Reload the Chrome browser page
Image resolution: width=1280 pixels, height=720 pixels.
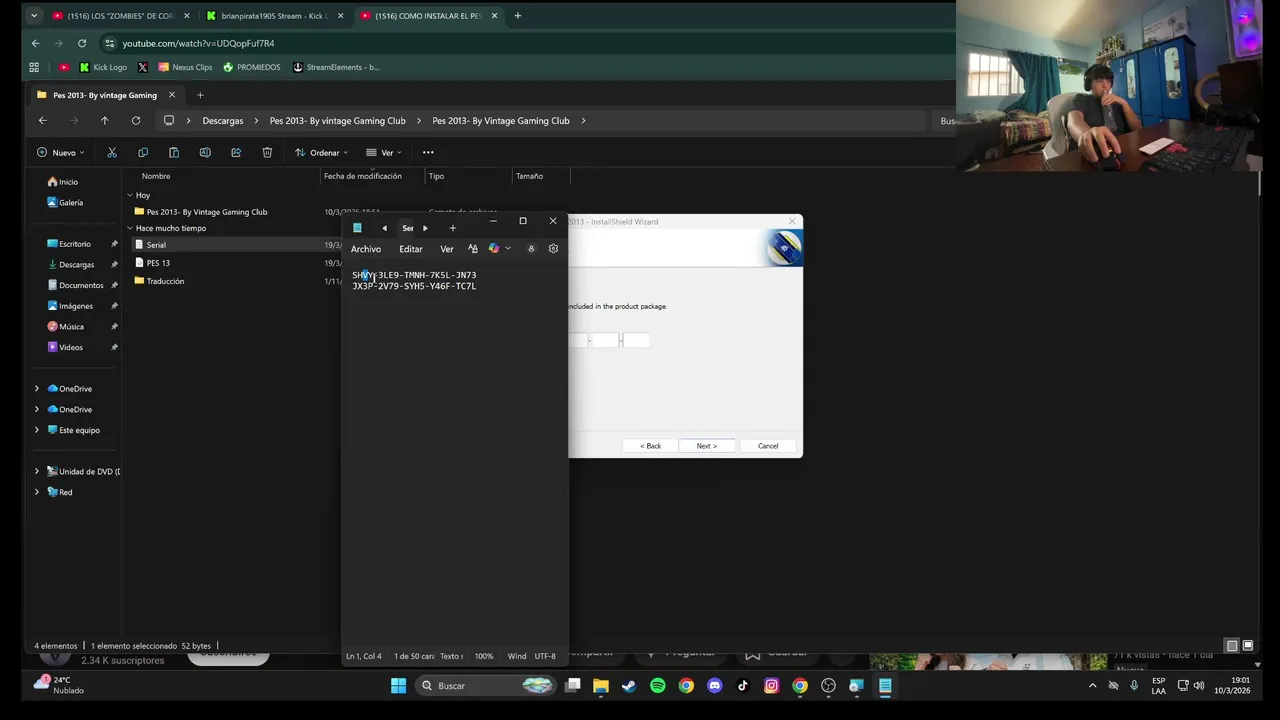coord(82,43)
